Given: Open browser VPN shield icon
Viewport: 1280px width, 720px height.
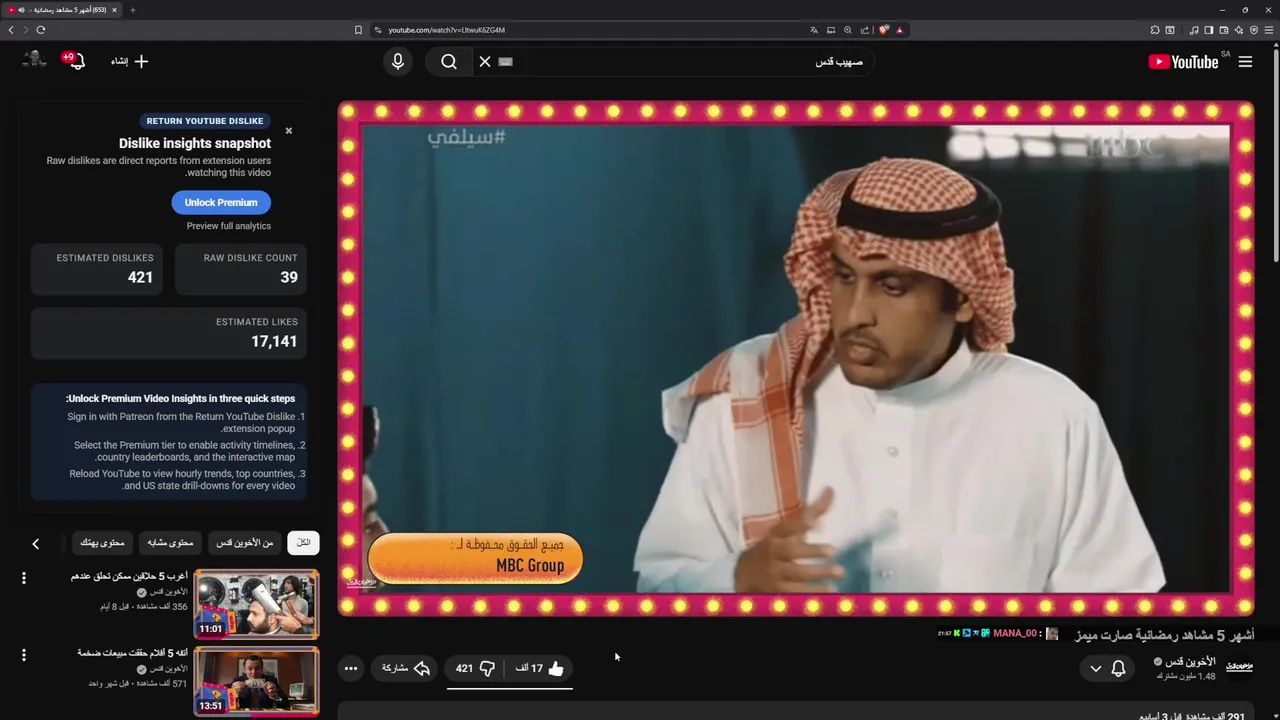Looking at the screenshot, I should 1254,30.
